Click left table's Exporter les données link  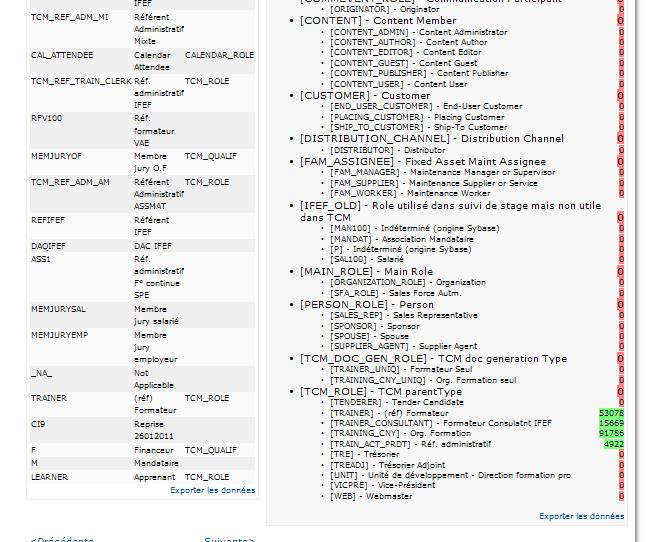pyautogui.click(x=213, y=490)
